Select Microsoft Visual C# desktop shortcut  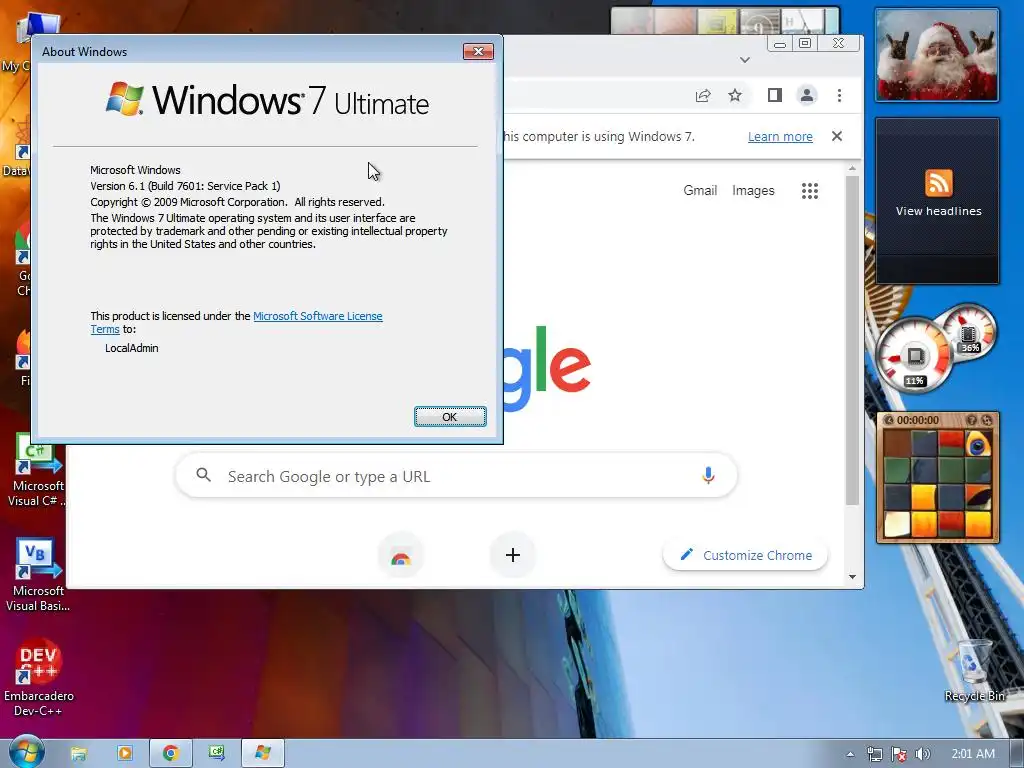coord(37,470)
